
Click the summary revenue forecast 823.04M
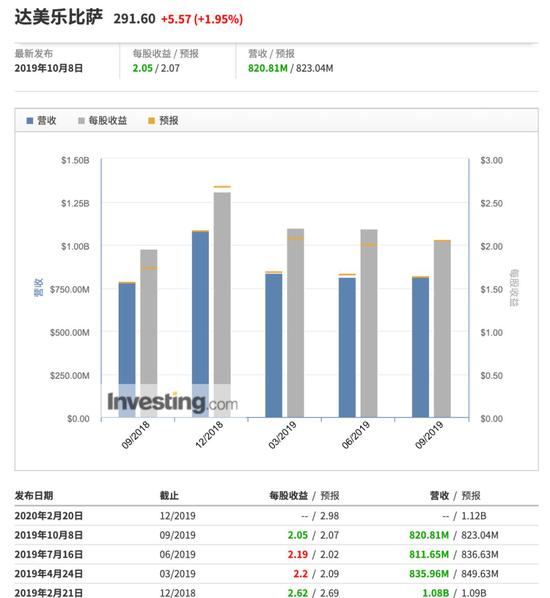pyautogui.click(x=315, y=68)
